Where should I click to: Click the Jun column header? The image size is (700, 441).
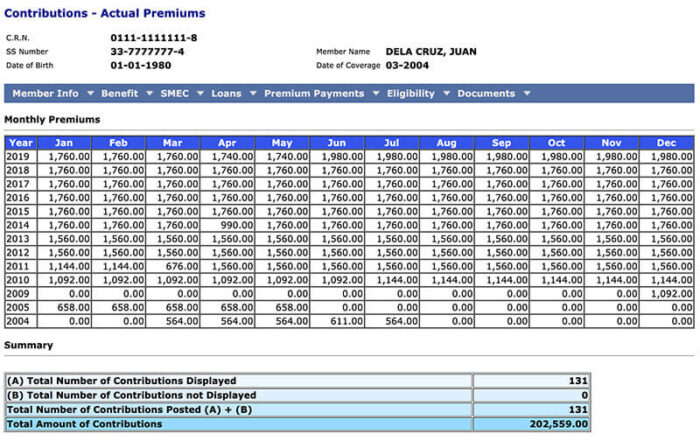pyautogui.click(x=337, y=143)
